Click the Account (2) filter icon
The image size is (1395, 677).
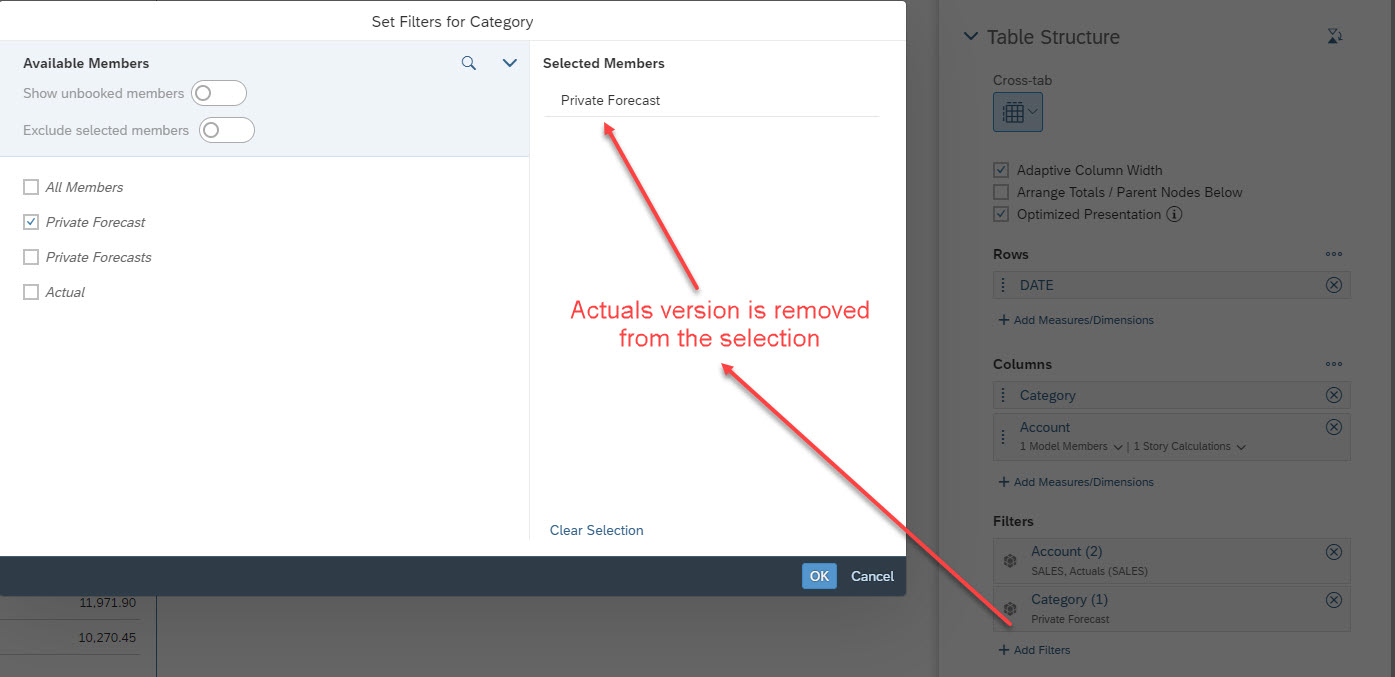[1010, 561]
